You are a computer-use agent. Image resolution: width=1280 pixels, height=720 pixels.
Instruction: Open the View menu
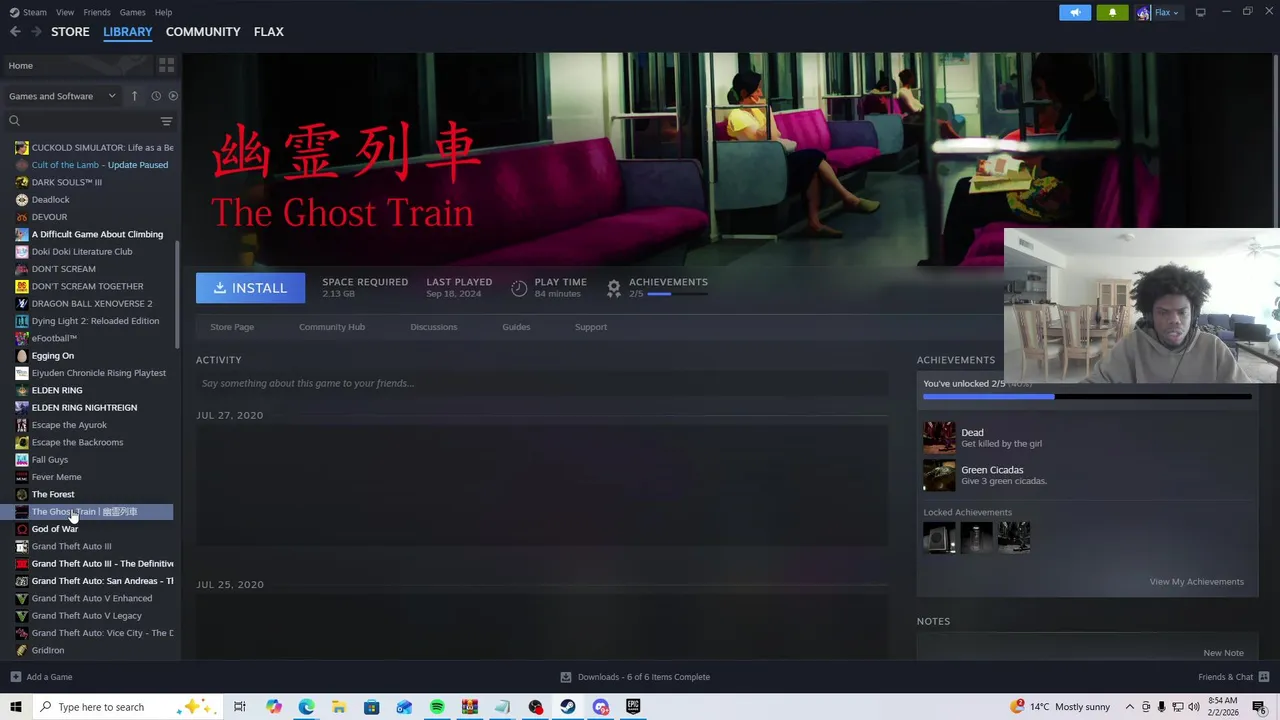coord(65,12)
